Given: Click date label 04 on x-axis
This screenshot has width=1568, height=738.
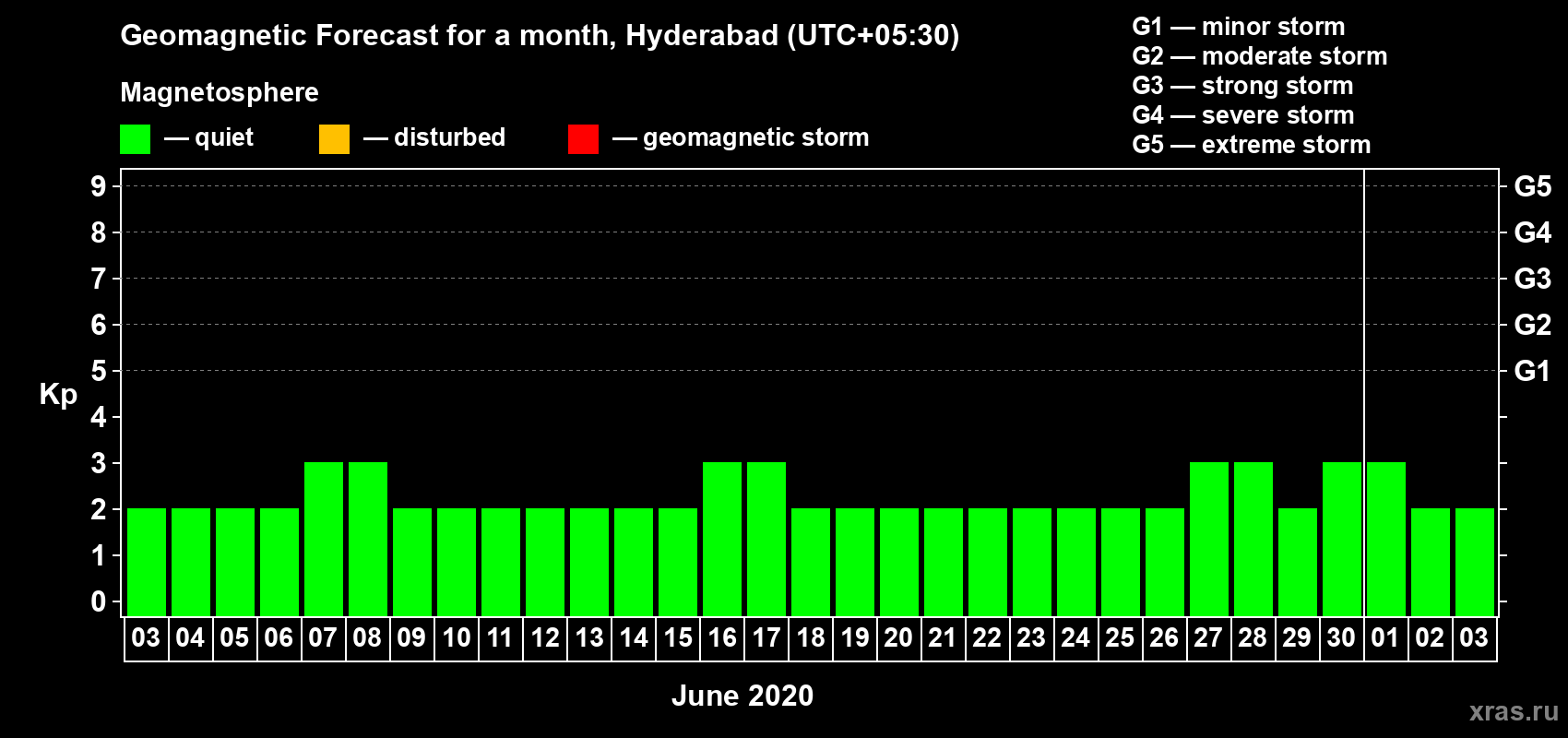Looking at the screenshot, I should click(190, 638).
